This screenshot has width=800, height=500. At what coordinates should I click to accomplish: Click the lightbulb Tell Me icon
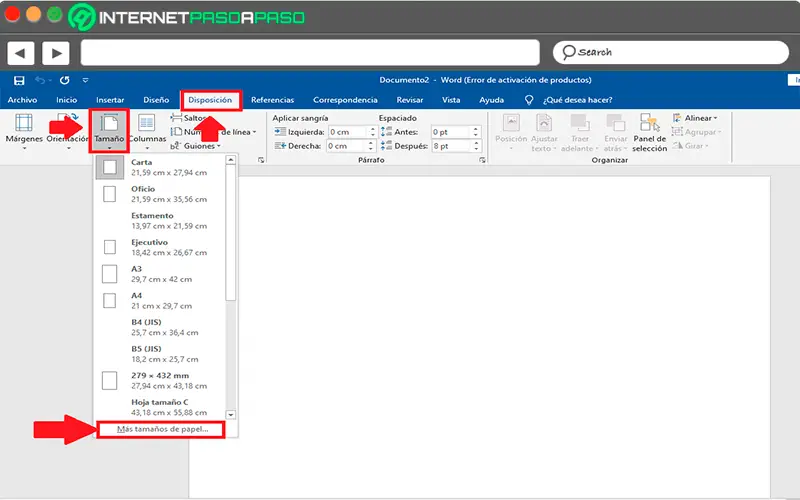coord(529,100)
